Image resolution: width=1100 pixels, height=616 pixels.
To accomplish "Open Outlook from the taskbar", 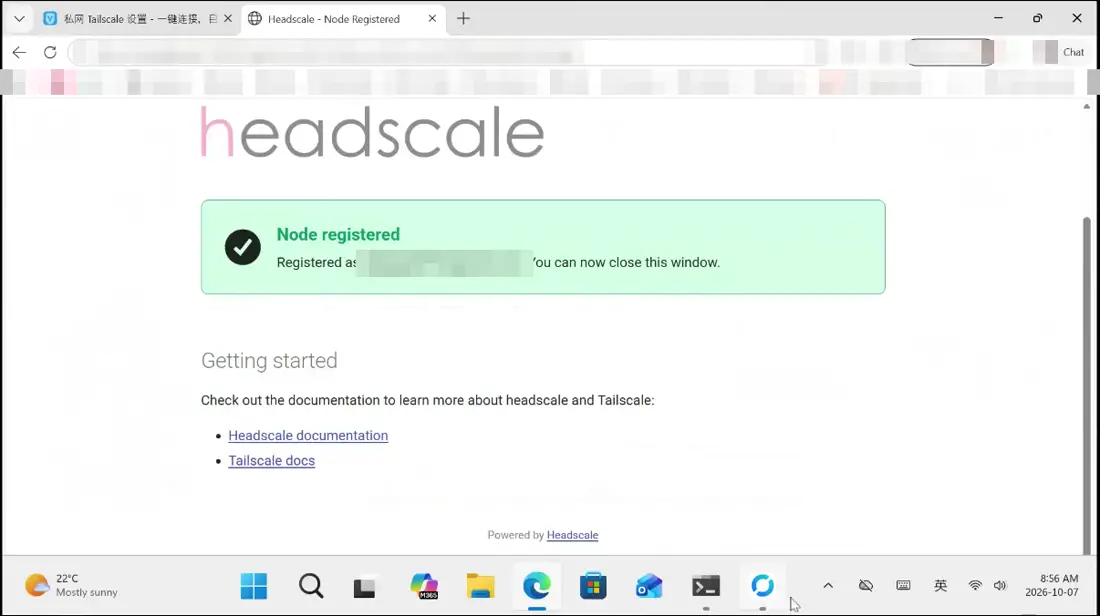I will coord(649,586).
